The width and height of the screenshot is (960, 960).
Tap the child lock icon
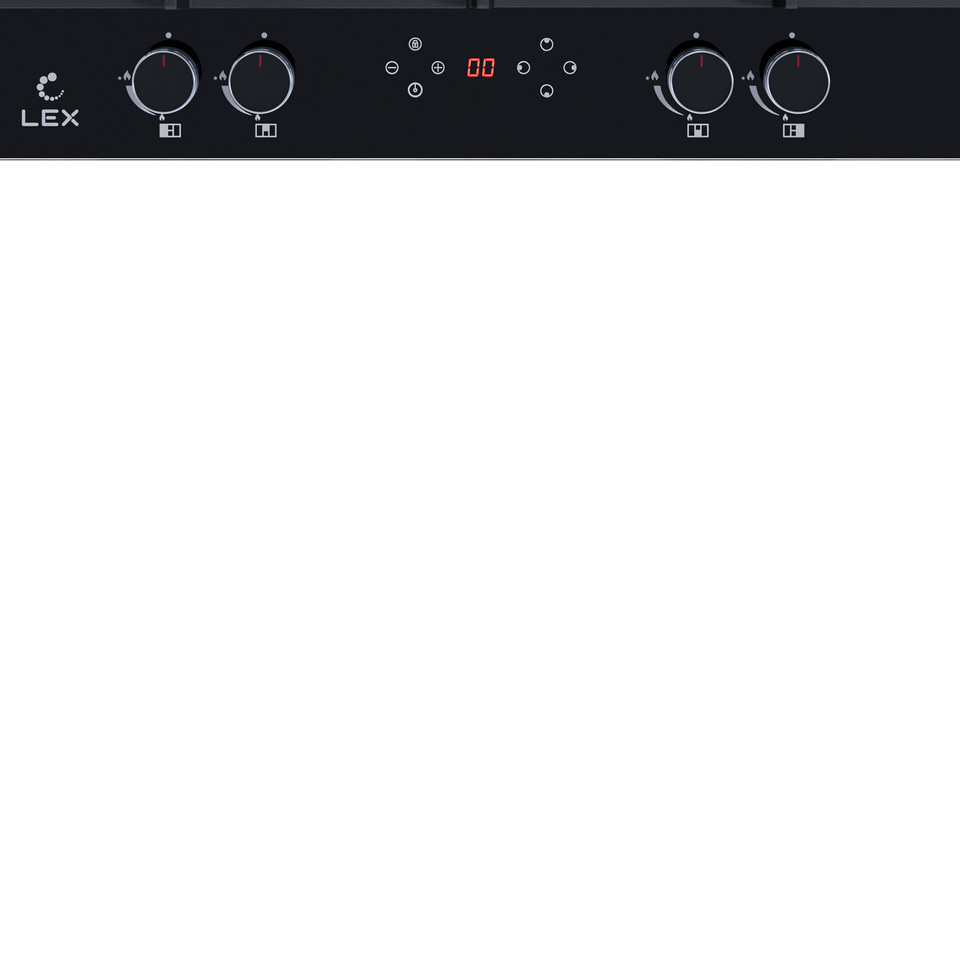coord(415,44)
